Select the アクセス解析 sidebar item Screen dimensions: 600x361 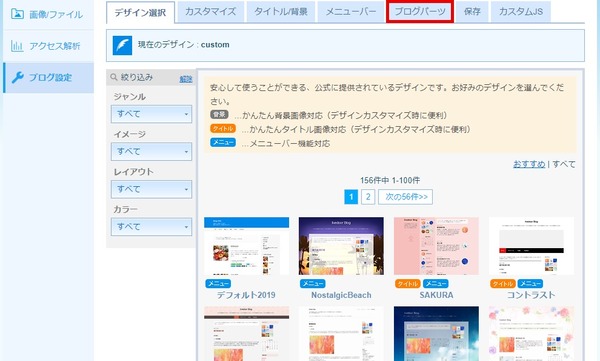point(48,46)
